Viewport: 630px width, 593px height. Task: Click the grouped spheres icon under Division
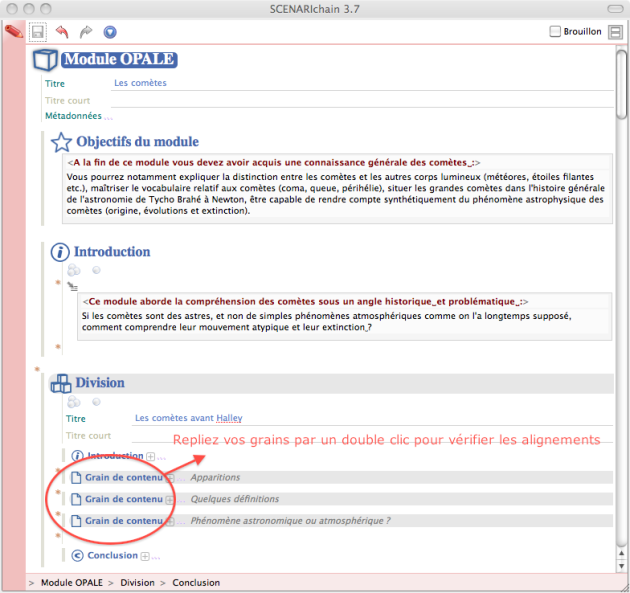[74, 402]
